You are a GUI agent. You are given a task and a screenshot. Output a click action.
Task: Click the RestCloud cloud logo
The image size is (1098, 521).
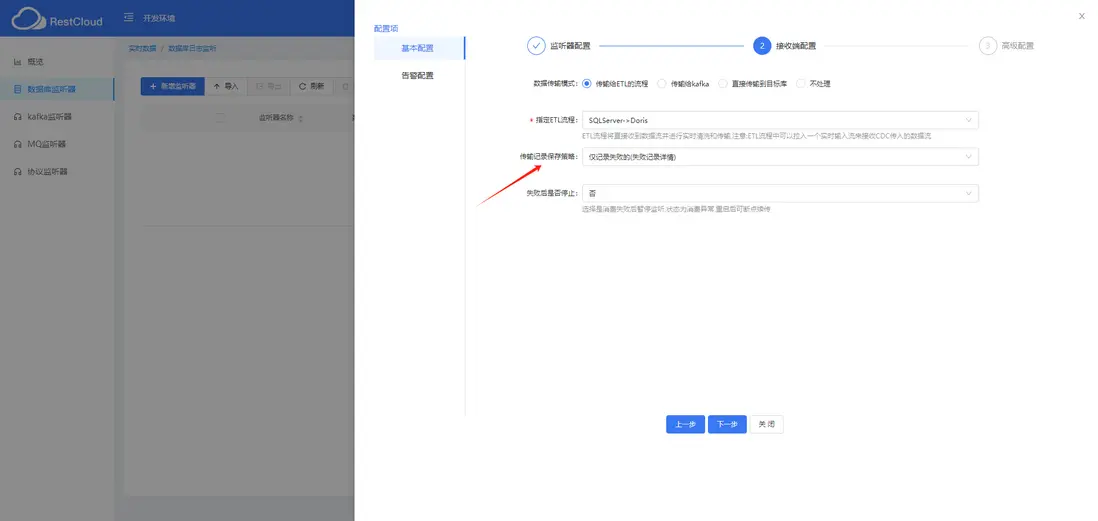tap(28, 19)
